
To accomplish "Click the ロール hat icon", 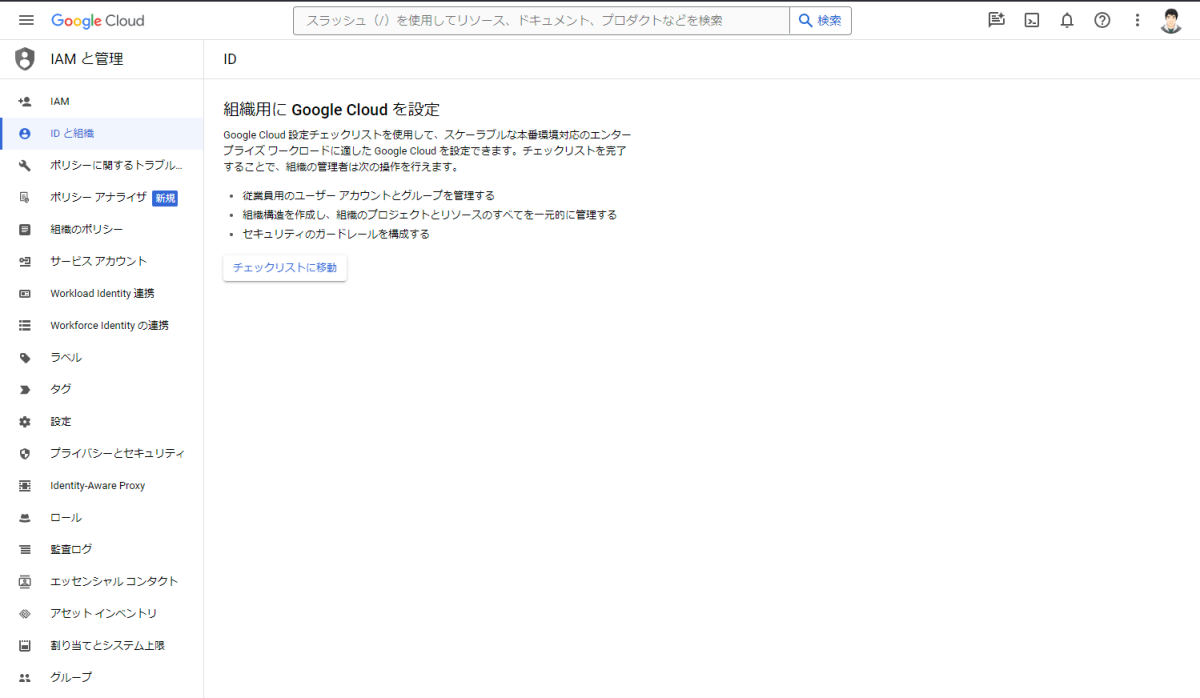I will click(x=25, y=518).
